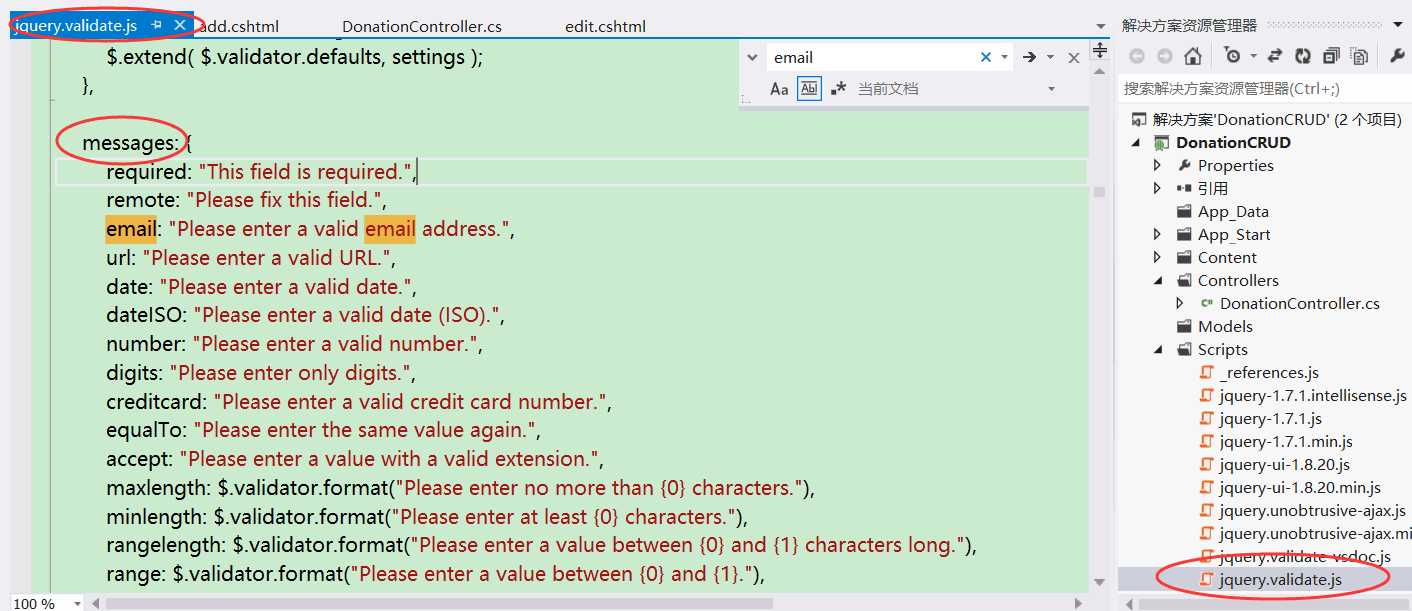Select the App_Data folder
The image size is (1412, 611).
tap(1233, 211)
